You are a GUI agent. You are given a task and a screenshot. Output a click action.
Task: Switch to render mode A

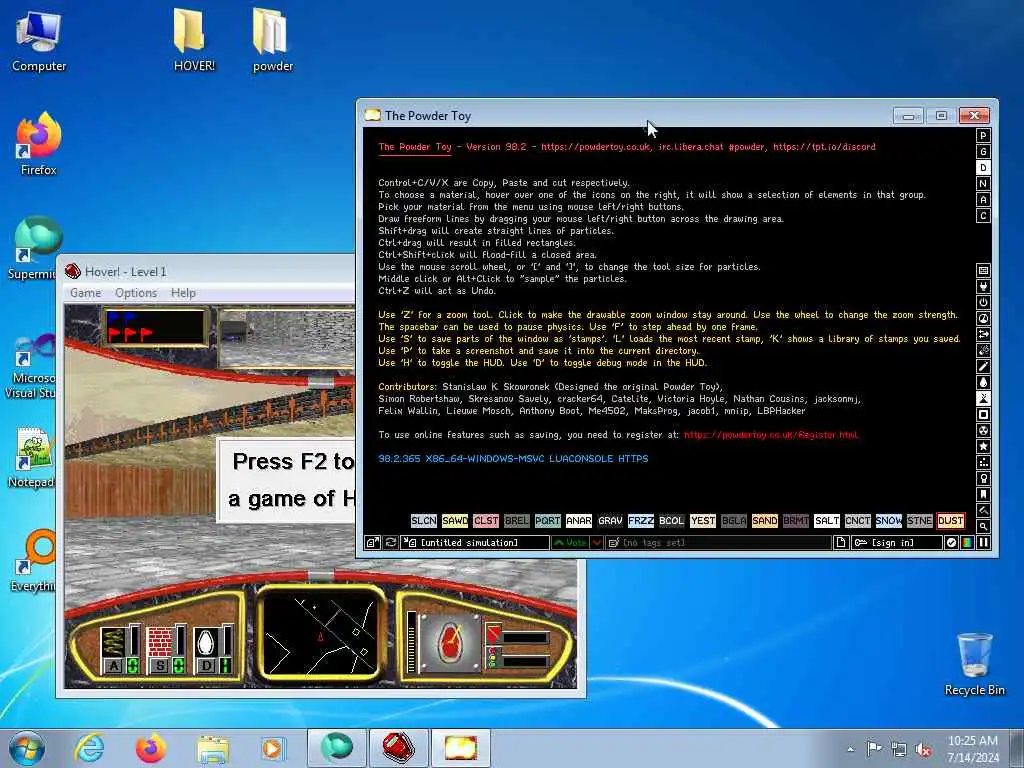983,200
